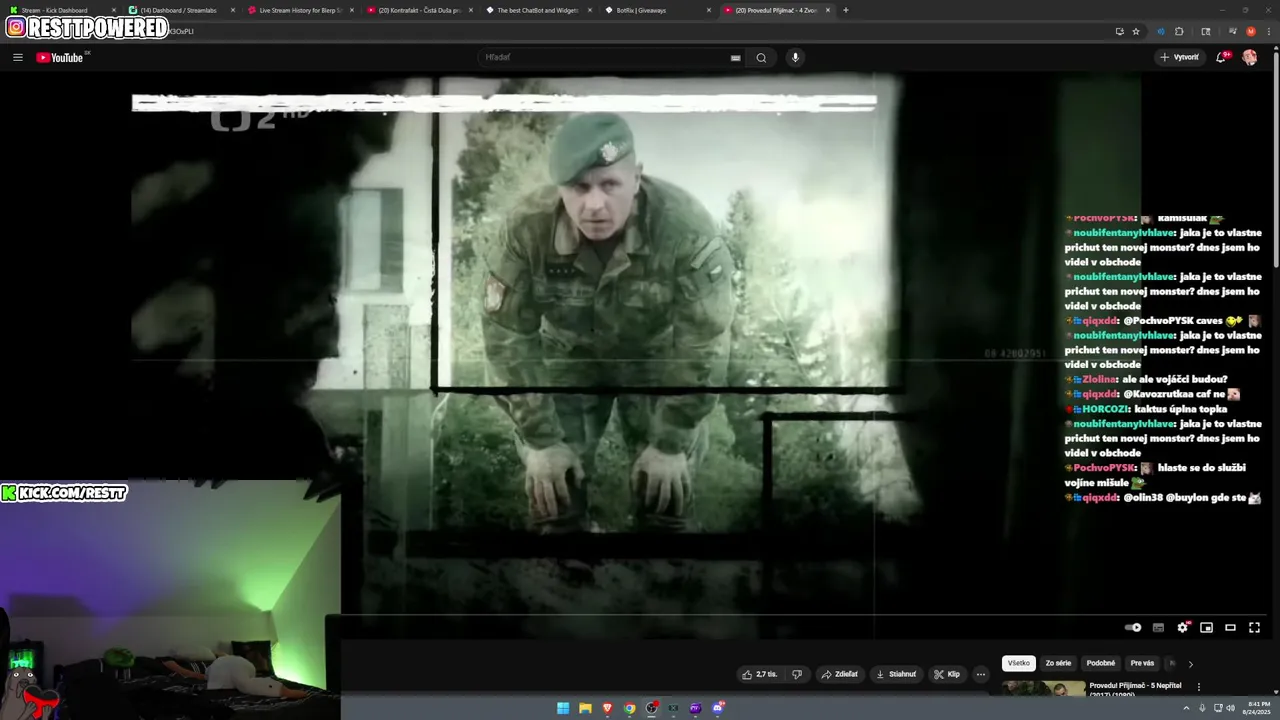Select the Všetko filter chip
Viewport: 1280px width, 720px height.
click(x=1019, y=663)
